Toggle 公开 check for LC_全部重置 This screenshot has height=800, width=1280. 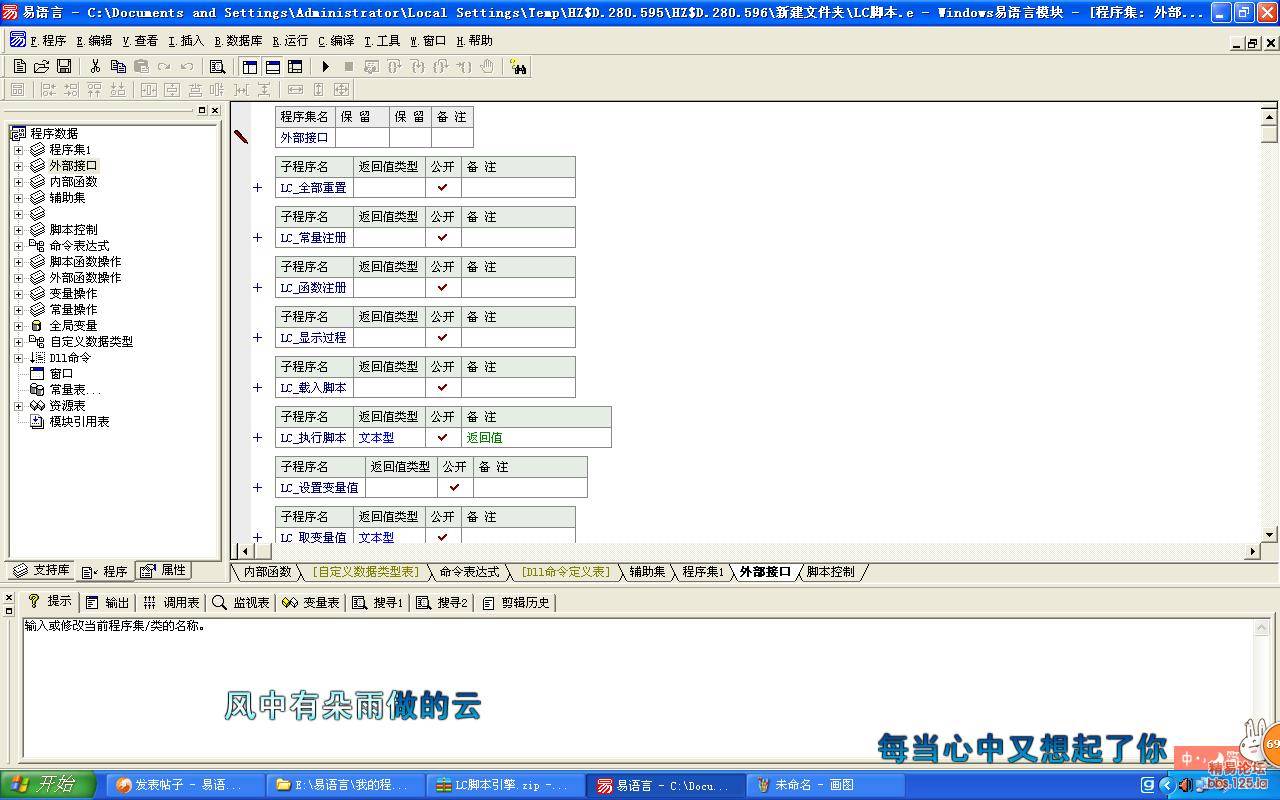pos(443,187)
